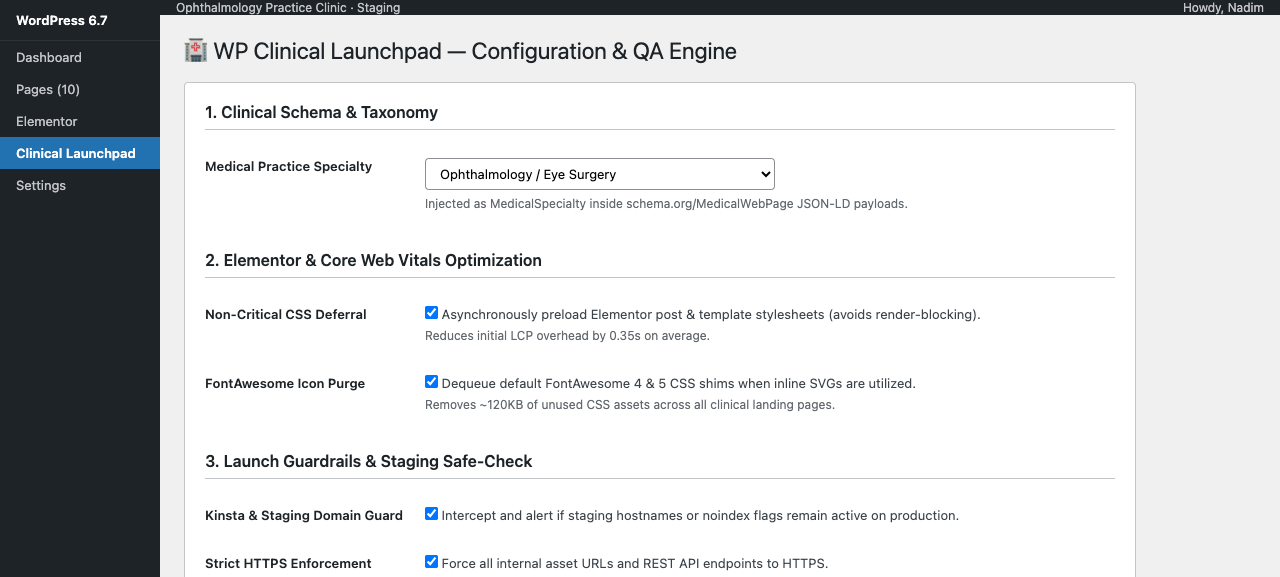Select Clinical Launchpad in the sidebar
1280x577 pixels.
pyautogui.click(x=80, y=153)
